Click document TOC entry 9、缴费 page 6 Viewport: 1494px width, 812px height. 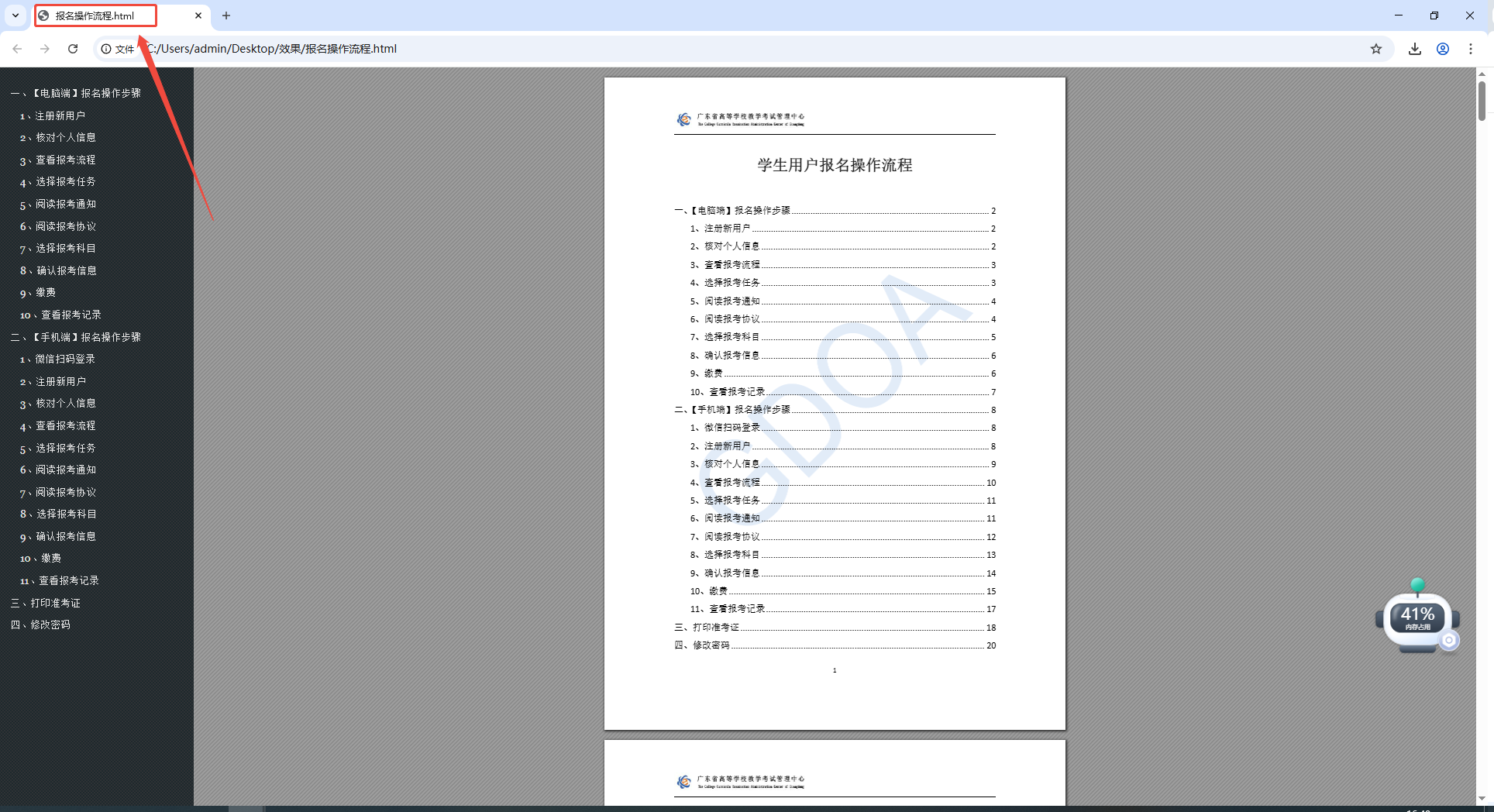pos(842,373)
